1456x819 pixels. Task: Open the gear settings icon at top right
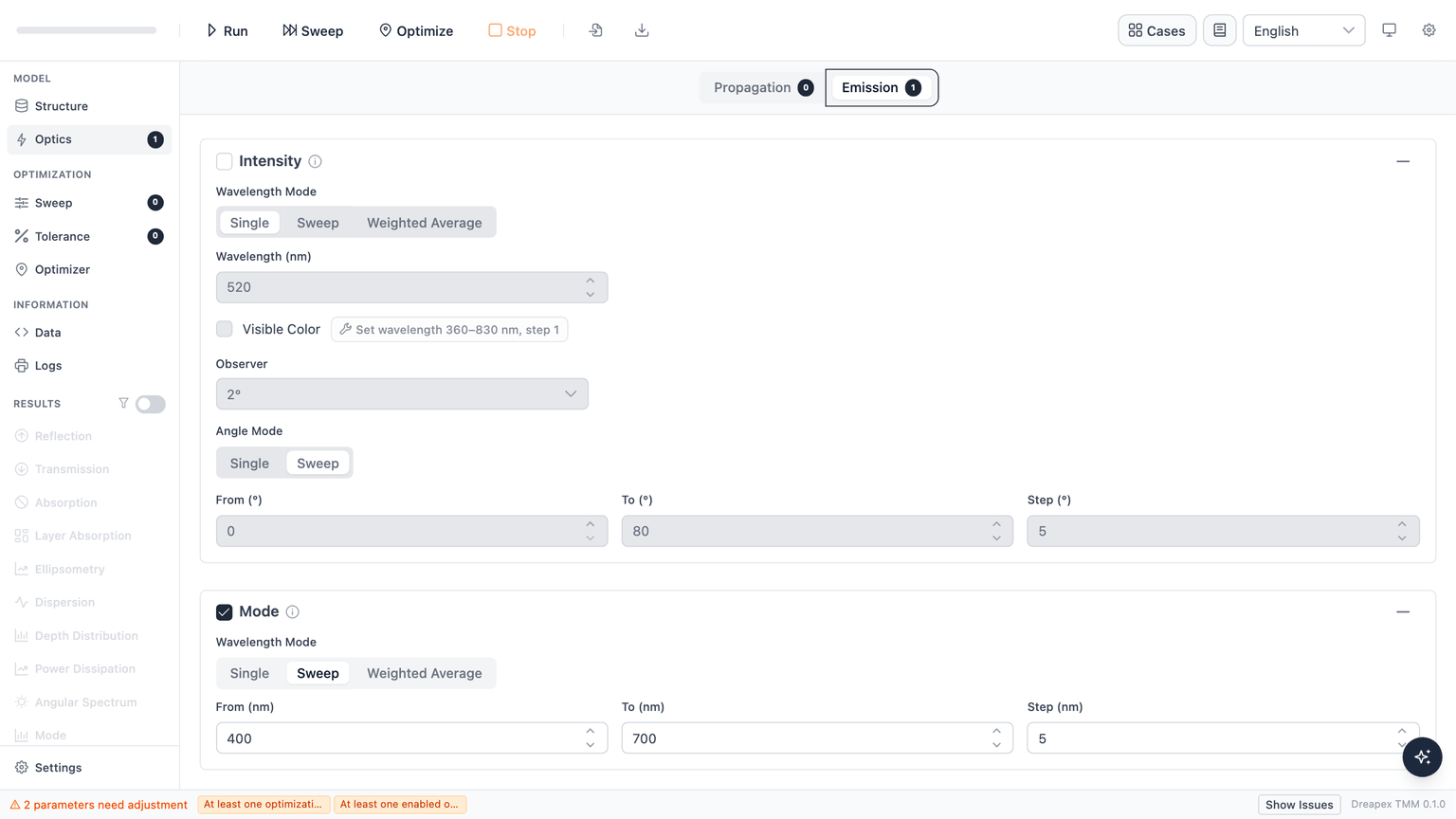point(1429,30)
